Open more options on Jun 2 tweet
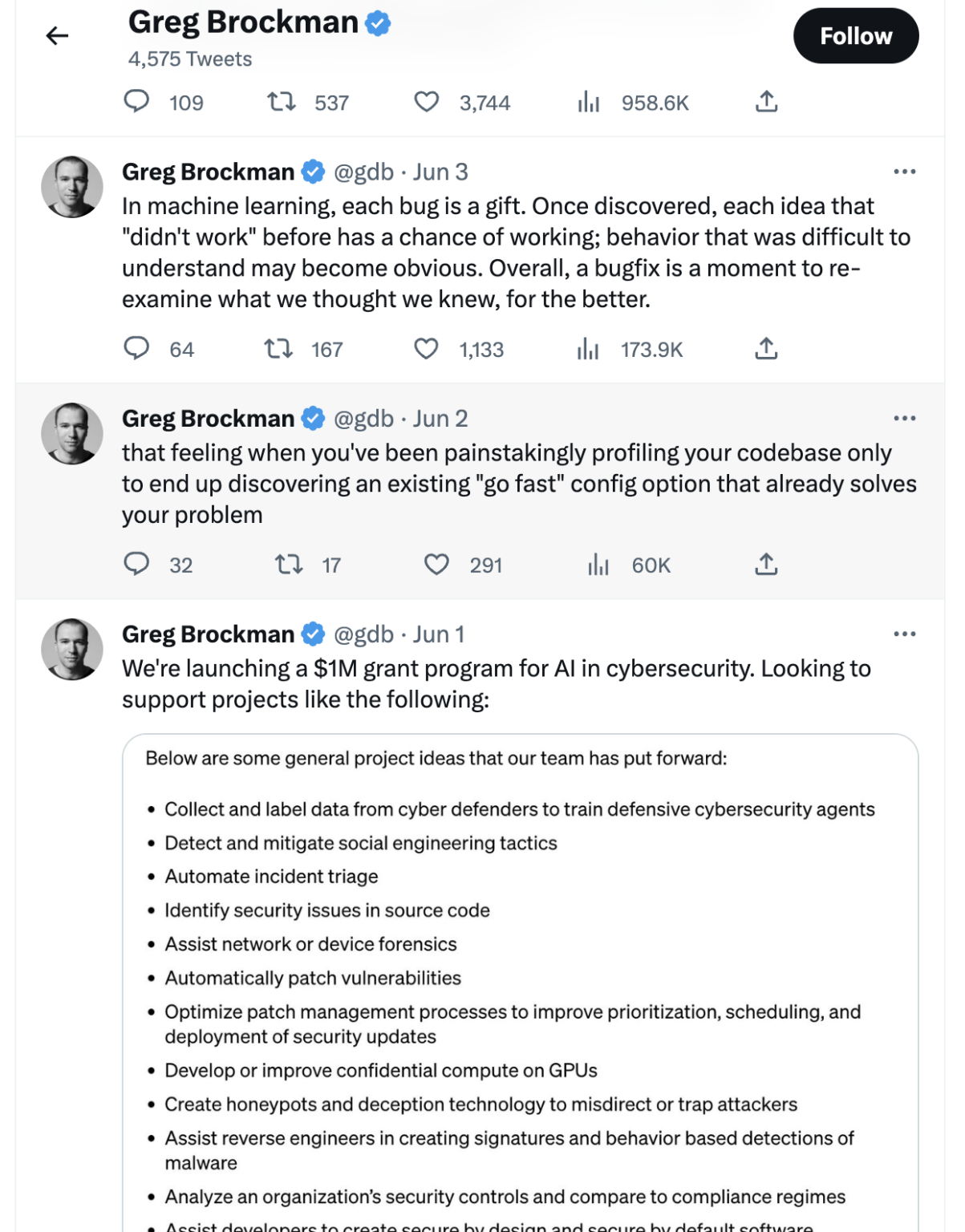Viewport: 965px width, 1232px height. pos(904,419)
